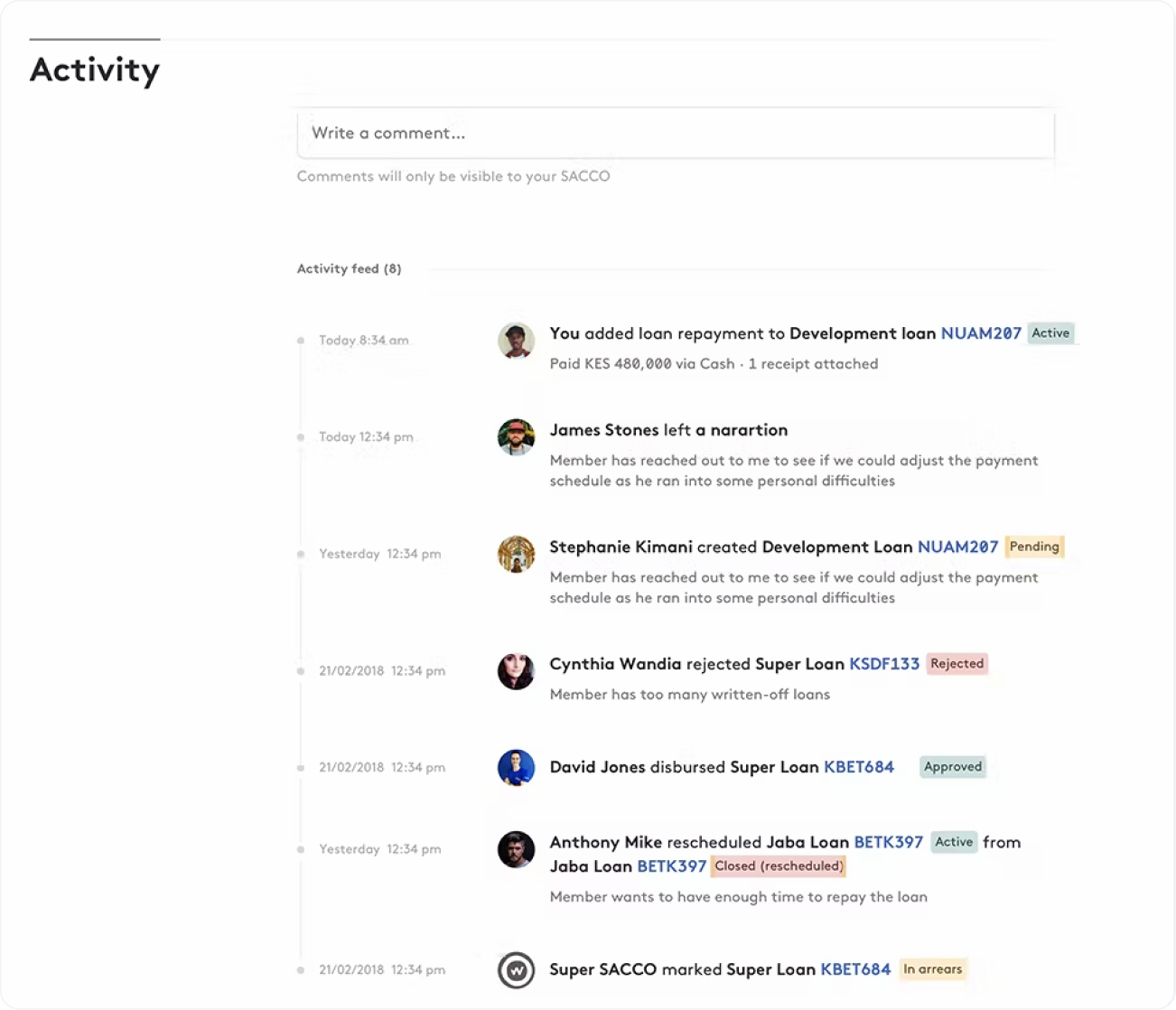Click the Approved status badge
The height and width of the screenshot is (1010, 1176).
pos(952,767)
